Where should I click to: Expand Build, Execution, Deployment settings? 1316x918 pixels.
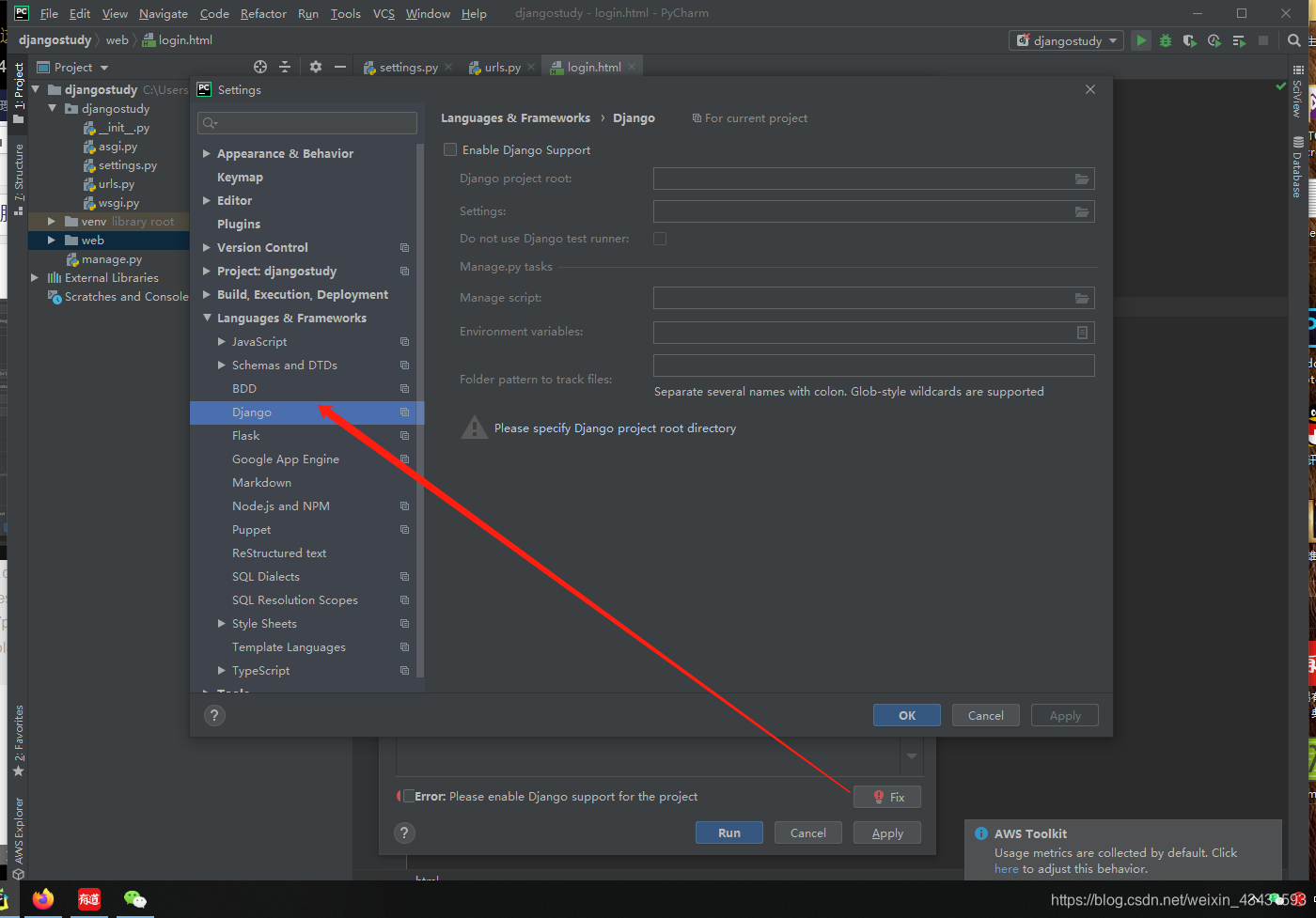207,294
